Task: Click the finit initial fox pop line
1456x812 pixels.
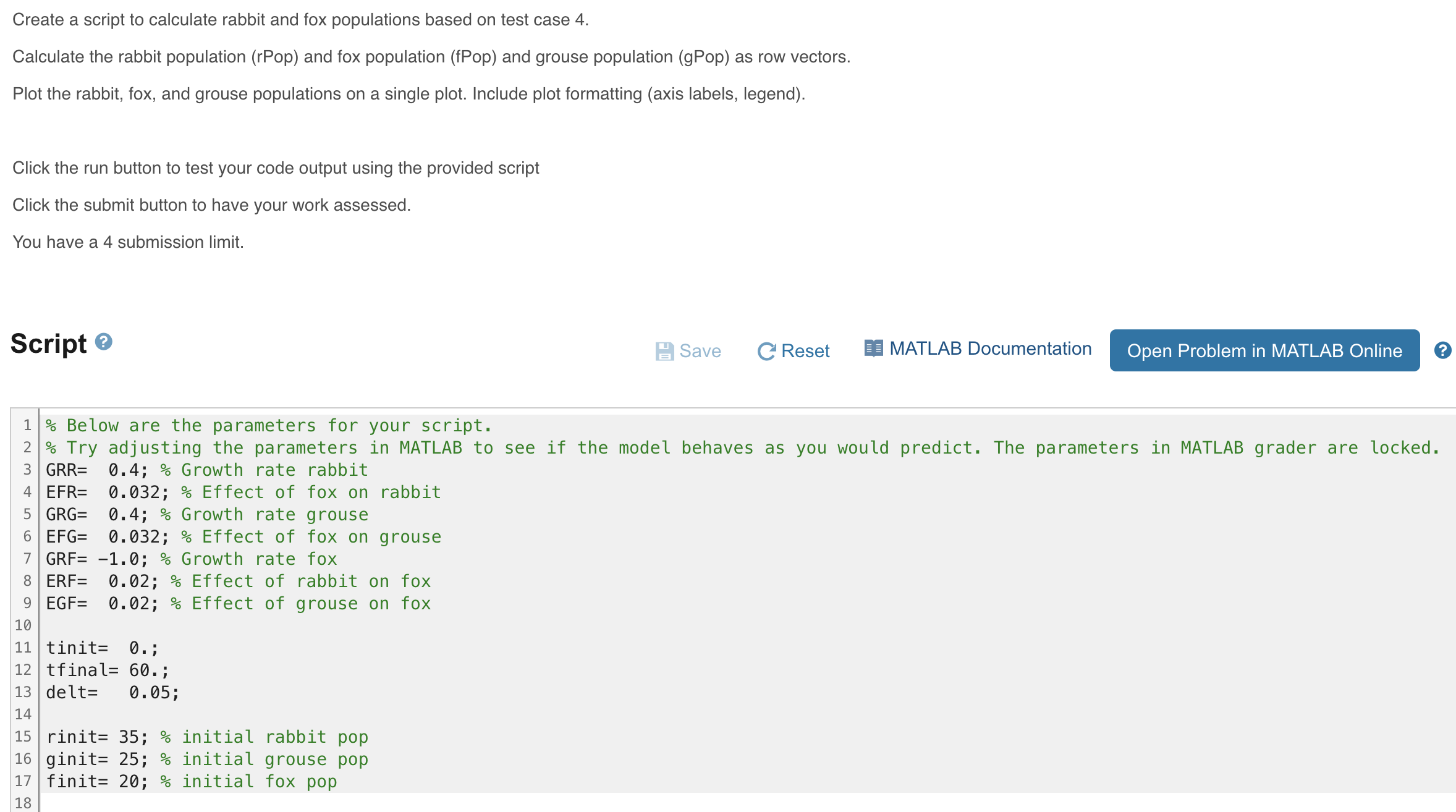Action: click(x=192, y=781)
